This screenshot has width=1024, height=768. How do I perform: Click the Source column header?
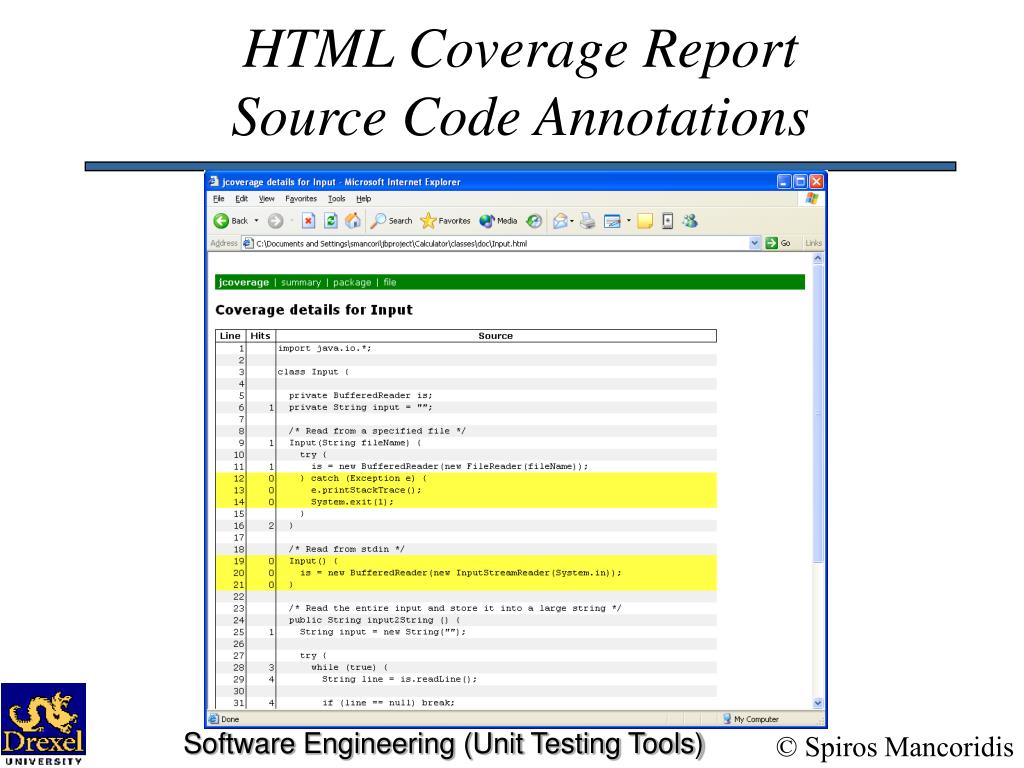tap(496, 336)
